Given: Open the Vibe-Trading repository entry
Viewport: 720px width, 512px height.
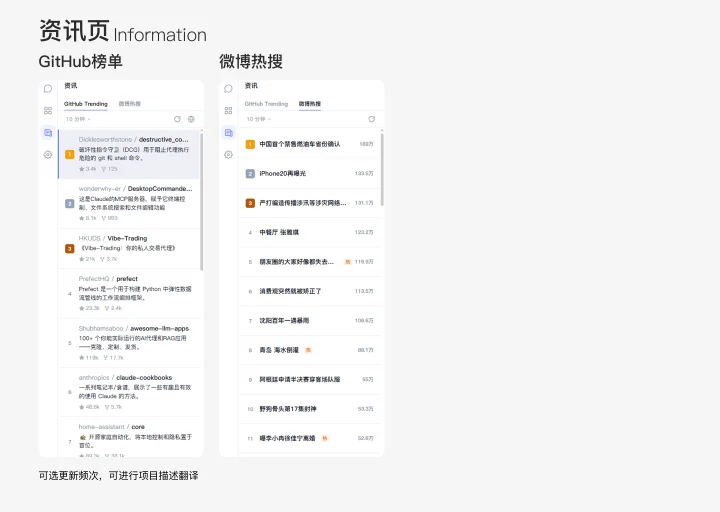Looking at the screenshot, I should point(129,248).
